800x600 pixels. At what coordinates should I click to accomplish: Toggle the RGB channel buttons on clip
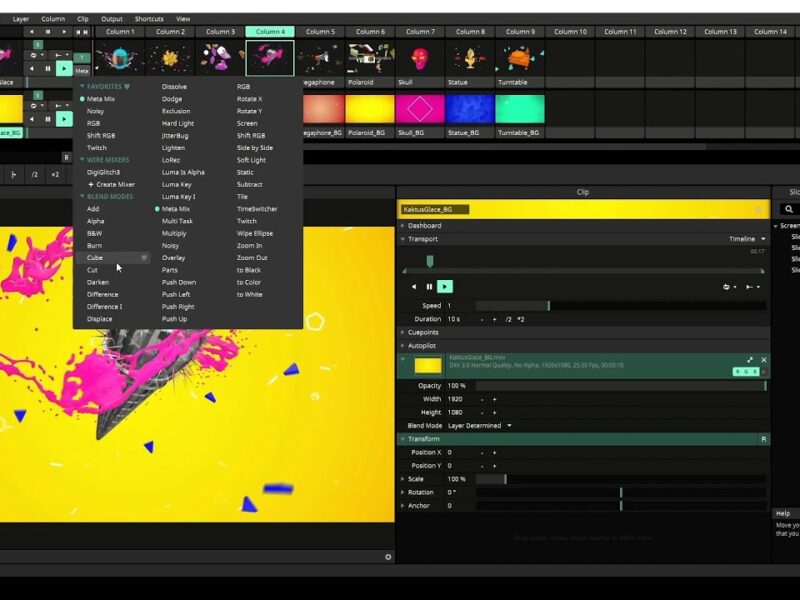747,371
